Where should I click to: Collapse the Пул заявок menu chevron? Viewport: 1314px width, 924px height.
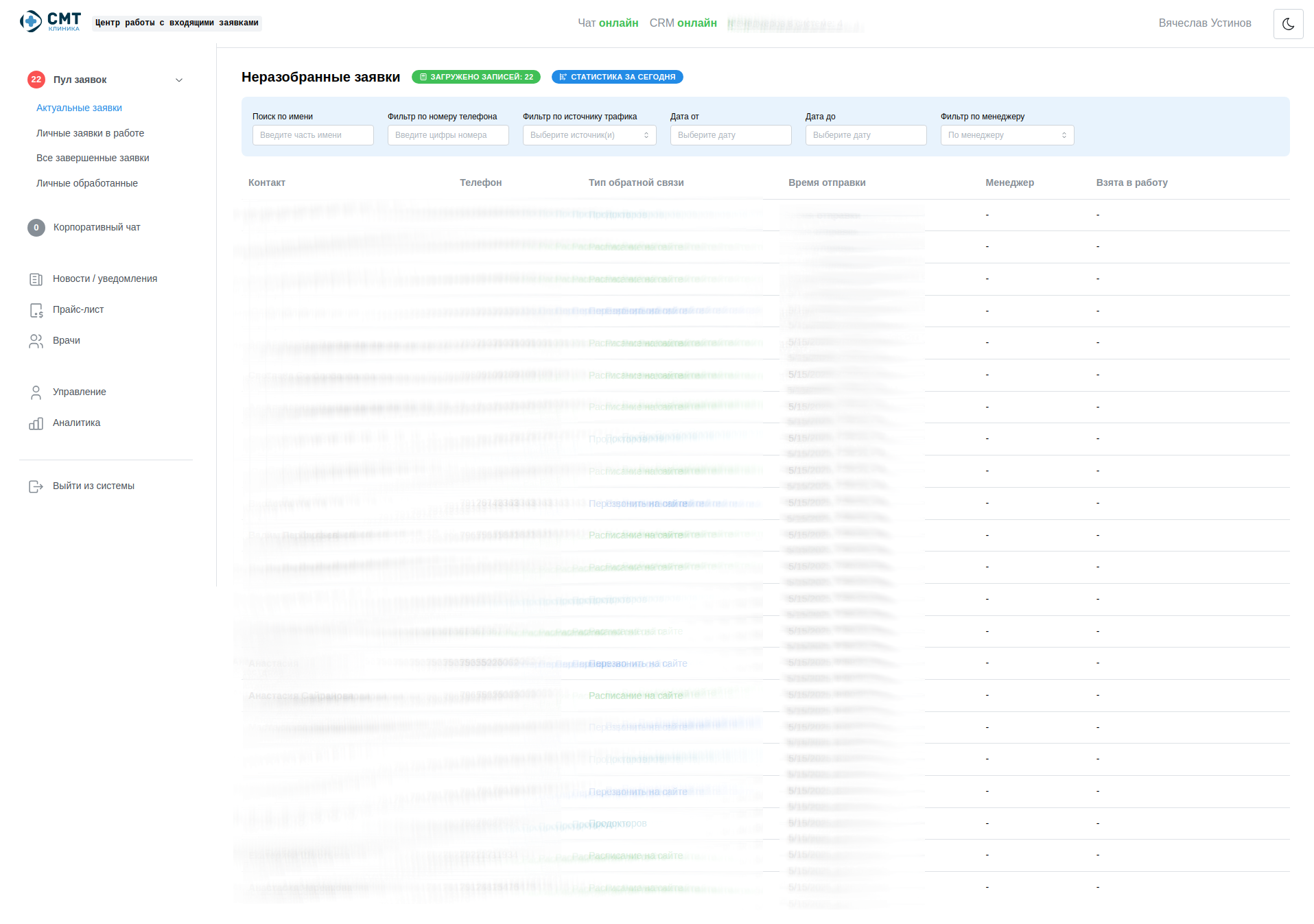pyautogui.click(x=179, y=80)
